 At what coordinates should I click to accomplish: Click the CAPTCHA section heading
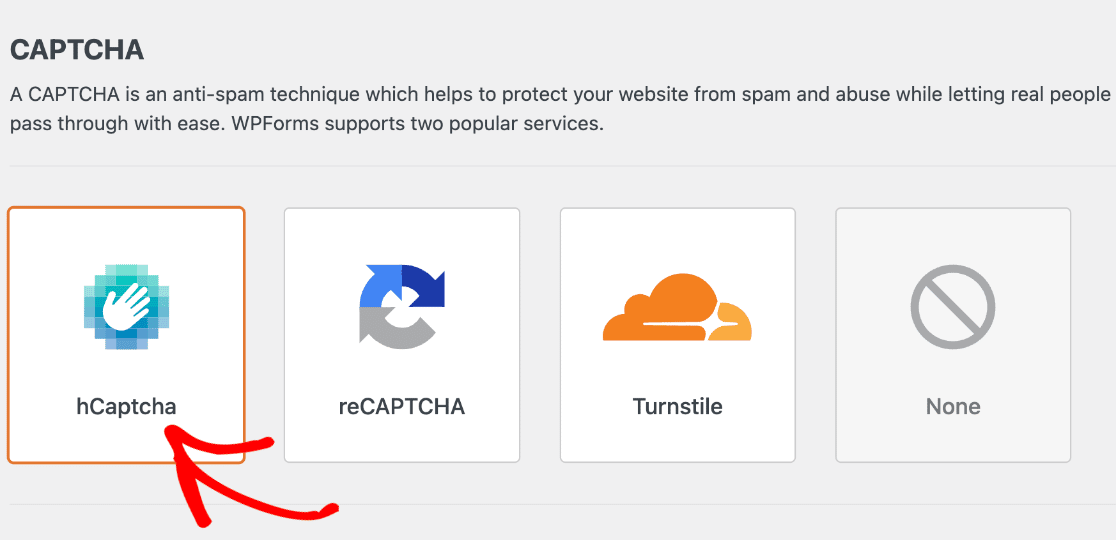[x=77, y=51]
